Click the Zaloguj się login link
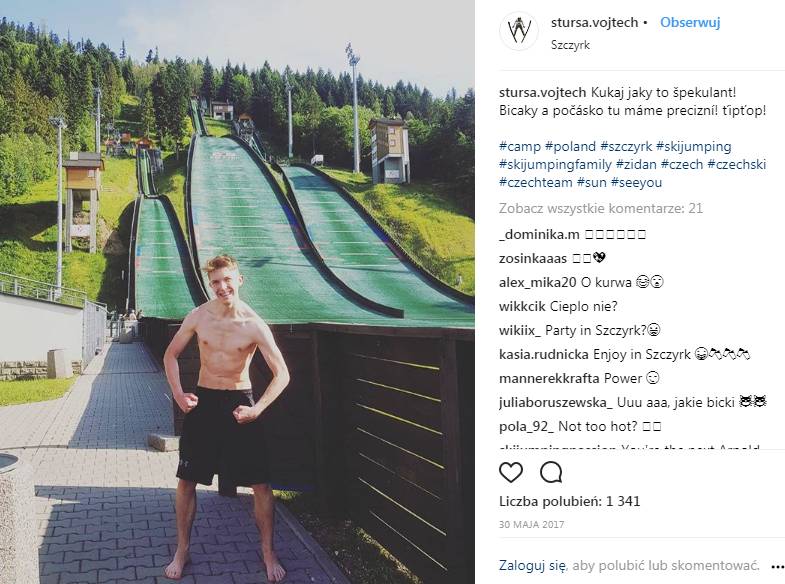Viewport: 785px width, 584px height. click(x=532, y=565)
